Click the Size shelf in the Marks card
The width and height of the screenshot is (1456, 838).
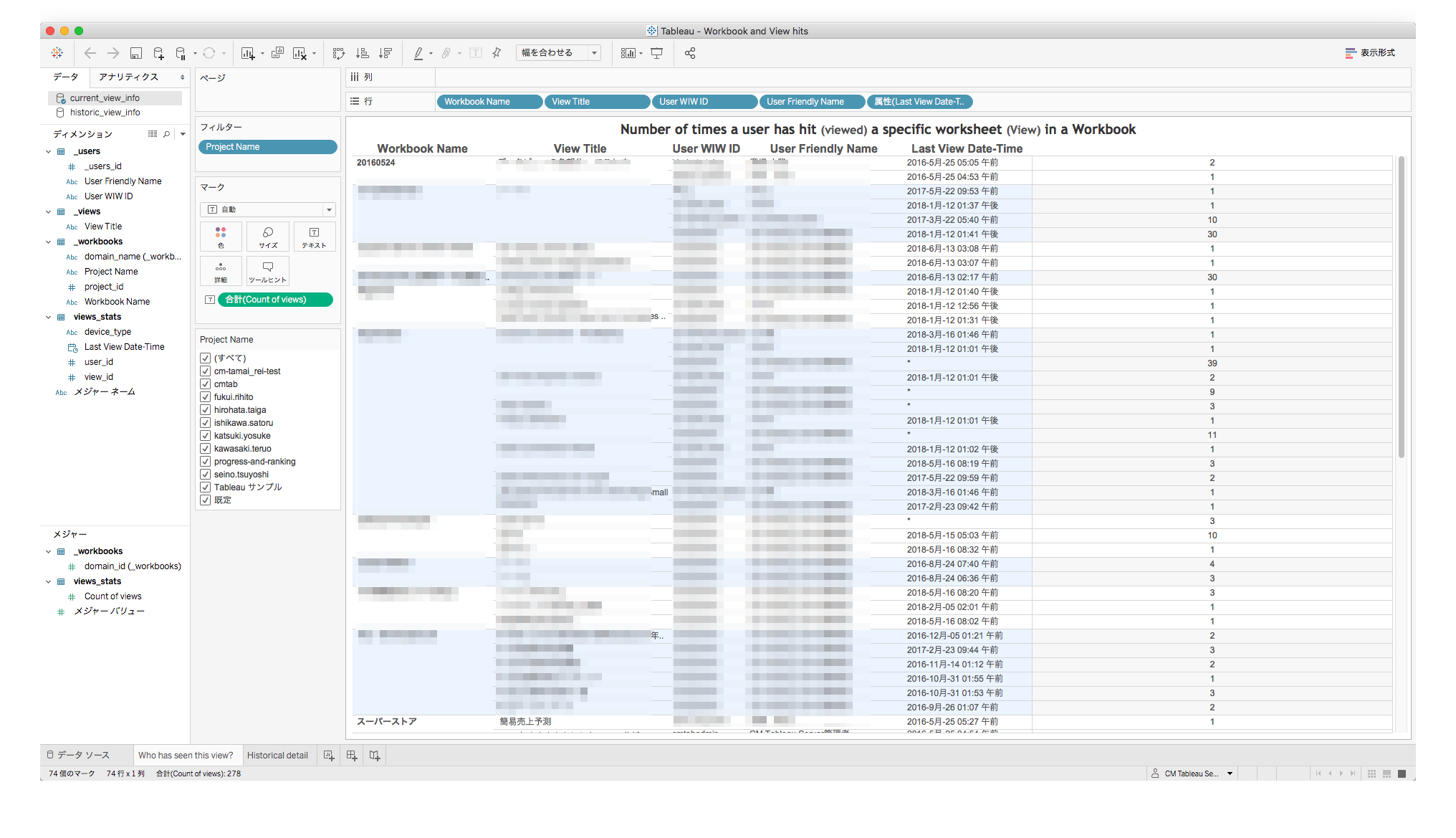coord(267,237)
